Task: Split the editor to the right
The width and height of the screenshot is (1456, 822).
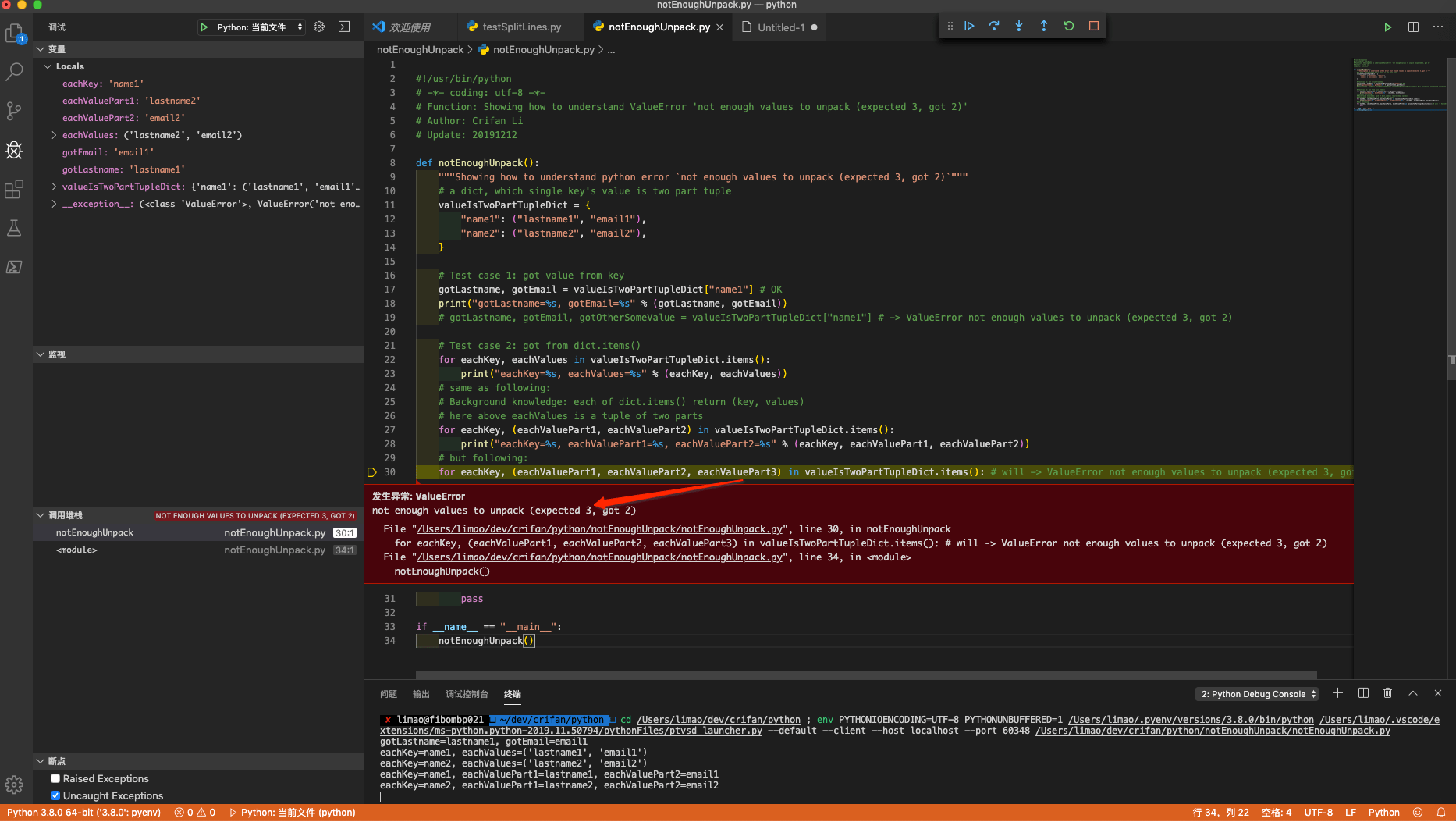Action: pyautogui.click(x=1413, y=27)
